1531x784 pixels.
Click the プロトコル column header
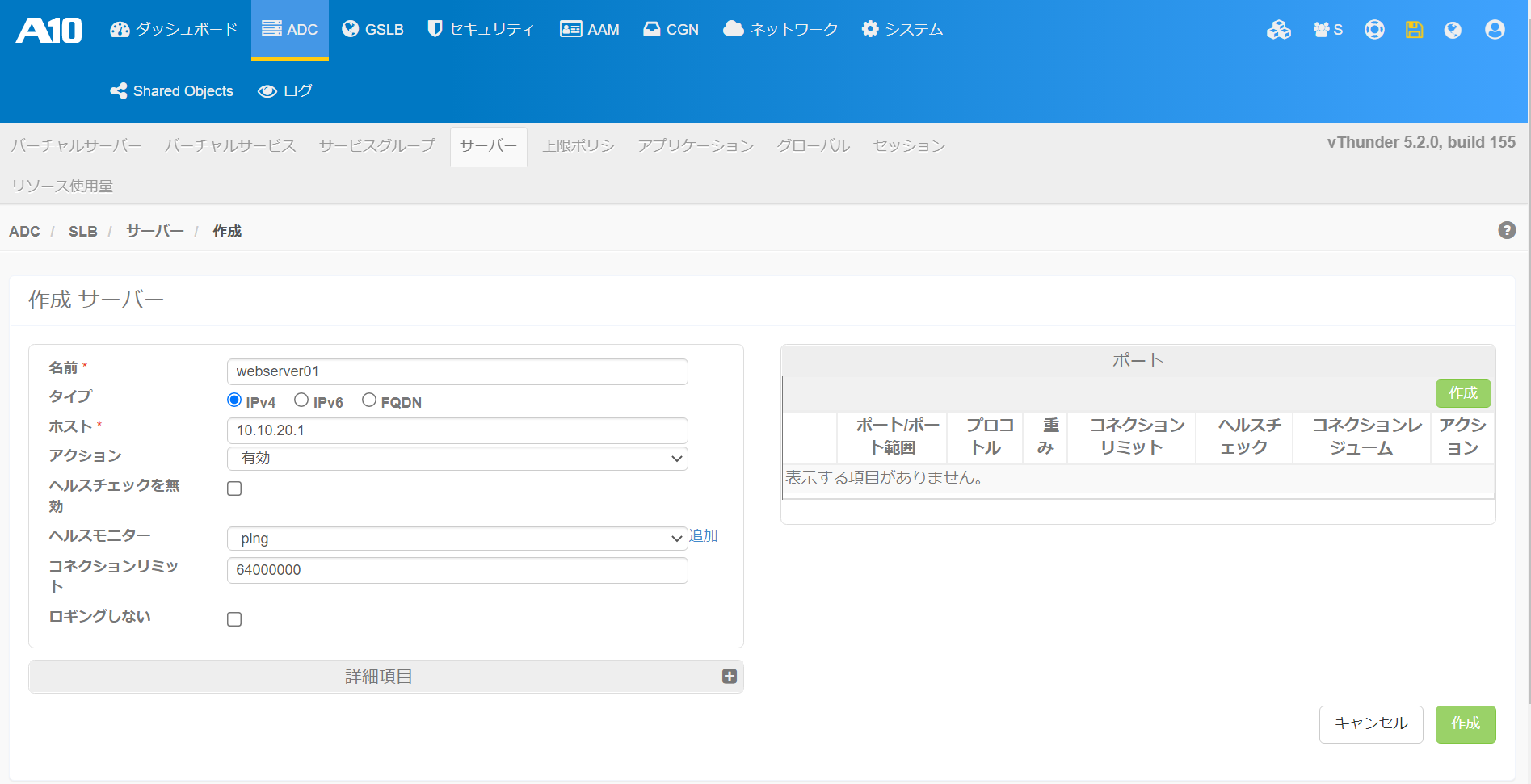(x=986, y=437)
